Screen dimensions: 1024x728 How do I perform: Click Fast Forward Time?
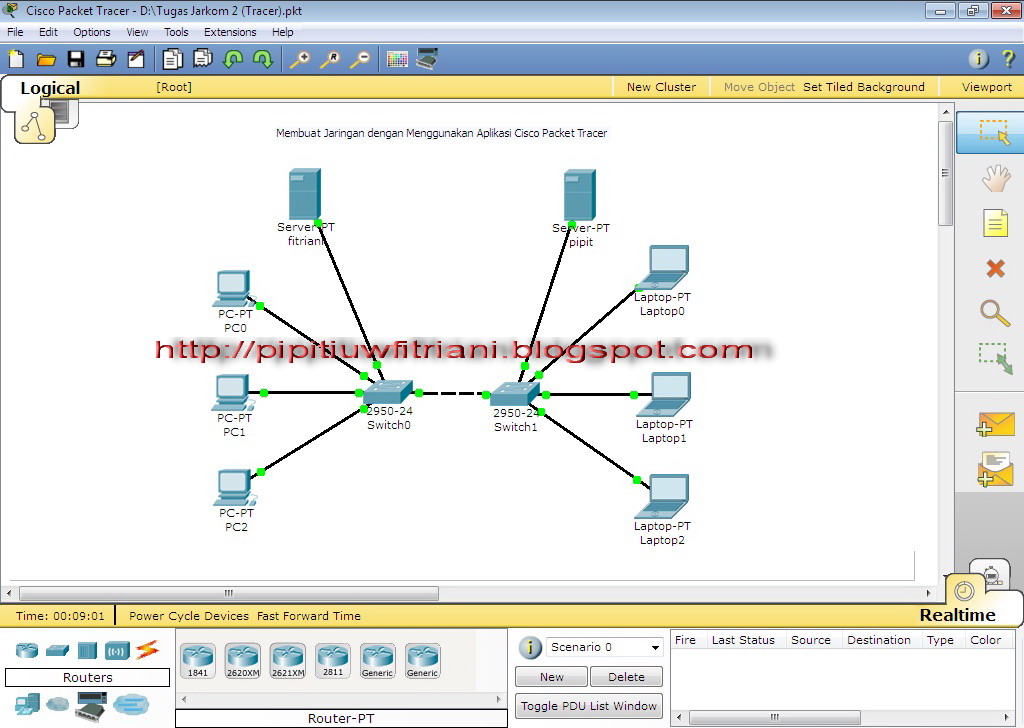308,616
